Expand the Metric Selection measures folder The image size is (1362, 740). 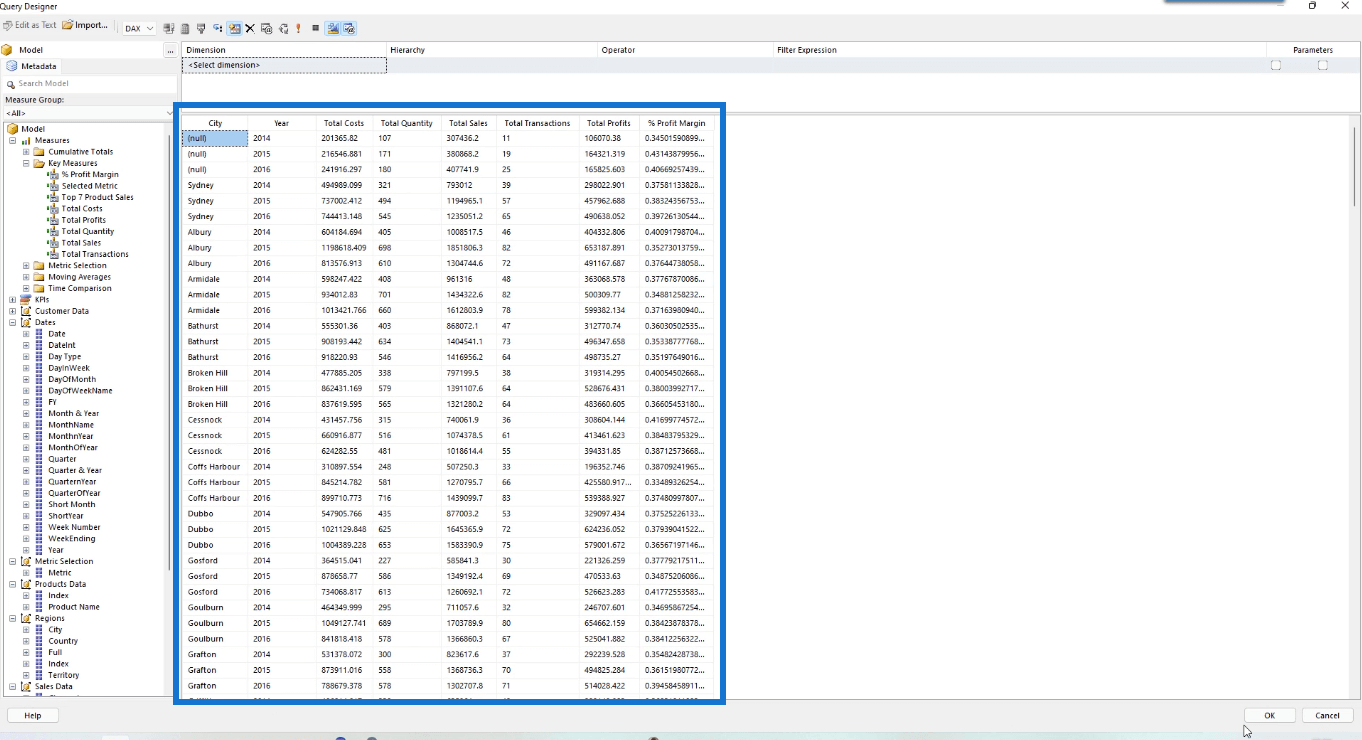coord(27,266)
